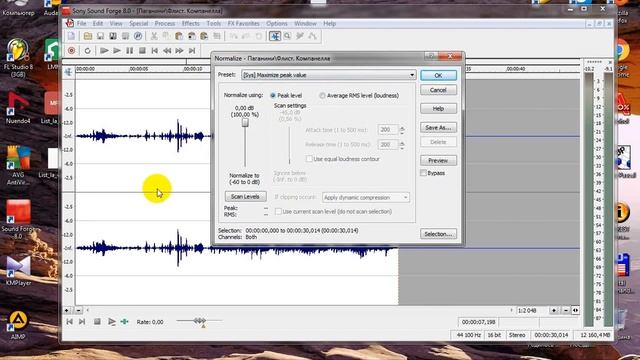Screen dimensions: 640x360
Task: Open the Options menu
Action: click(x=277, y=24)
